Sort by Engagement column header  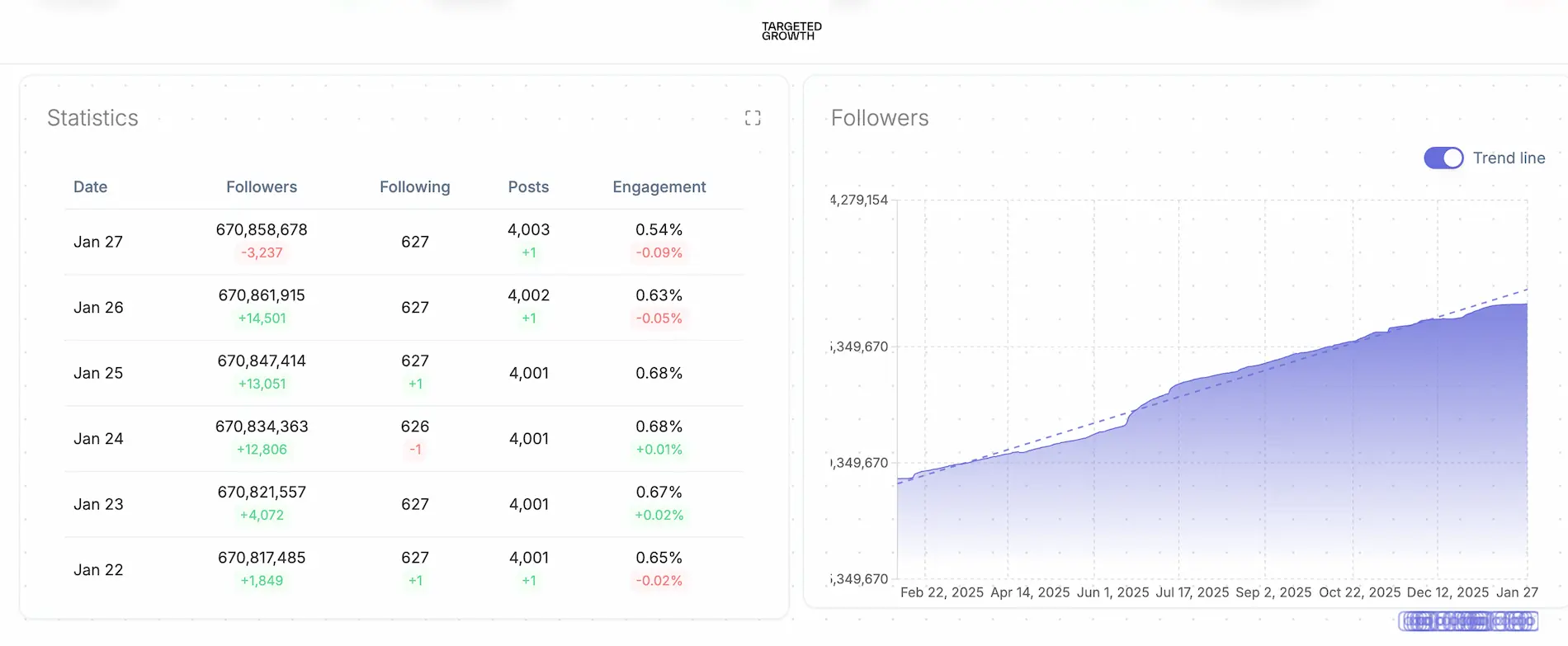coord(659,187)
